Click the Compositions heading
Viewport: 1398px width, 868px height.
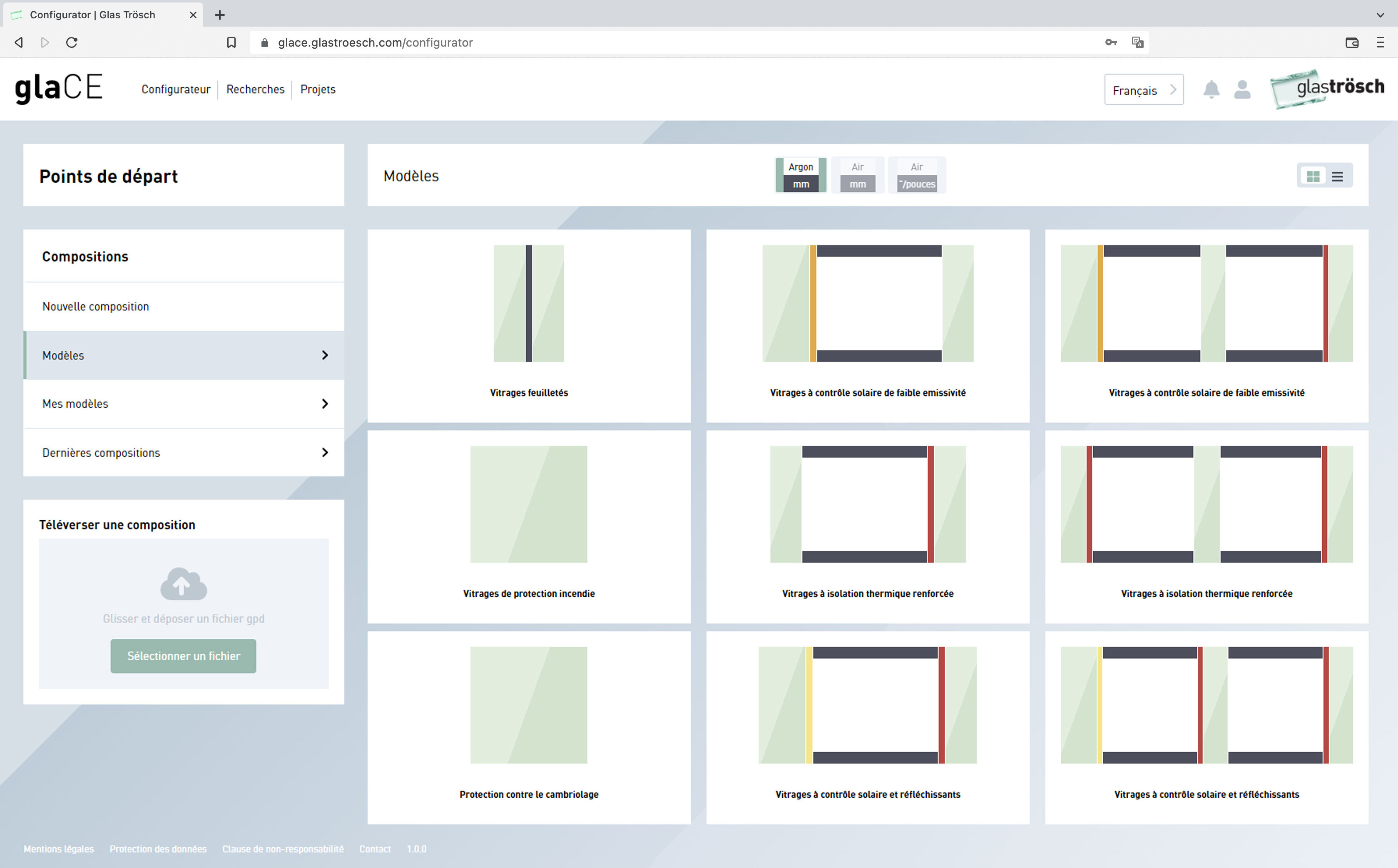point(85,257)
